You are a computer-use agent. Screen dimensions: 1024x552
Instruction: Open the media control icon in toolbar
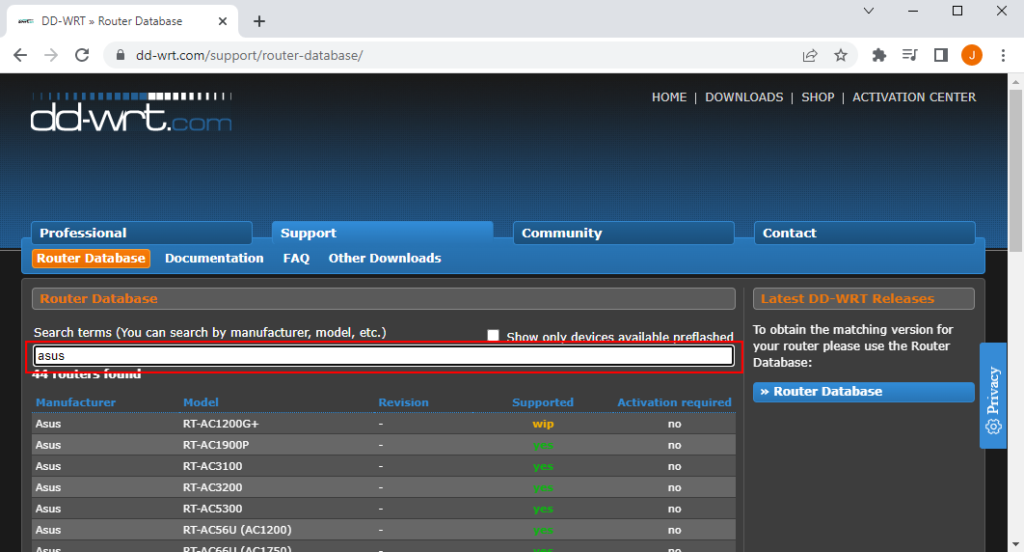coord(910,56)
